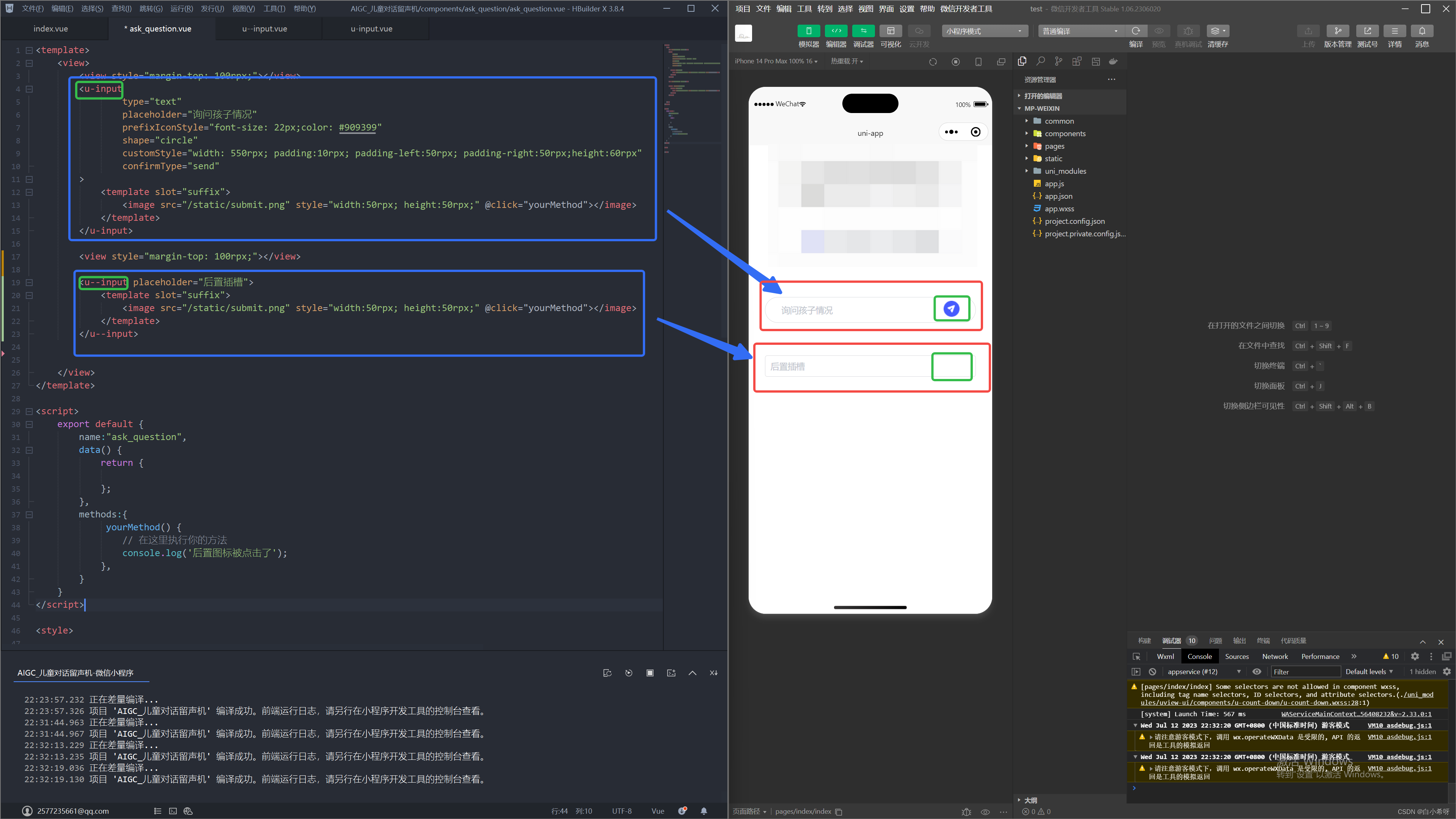Click the simulator stop record icon

pos(956,61)
